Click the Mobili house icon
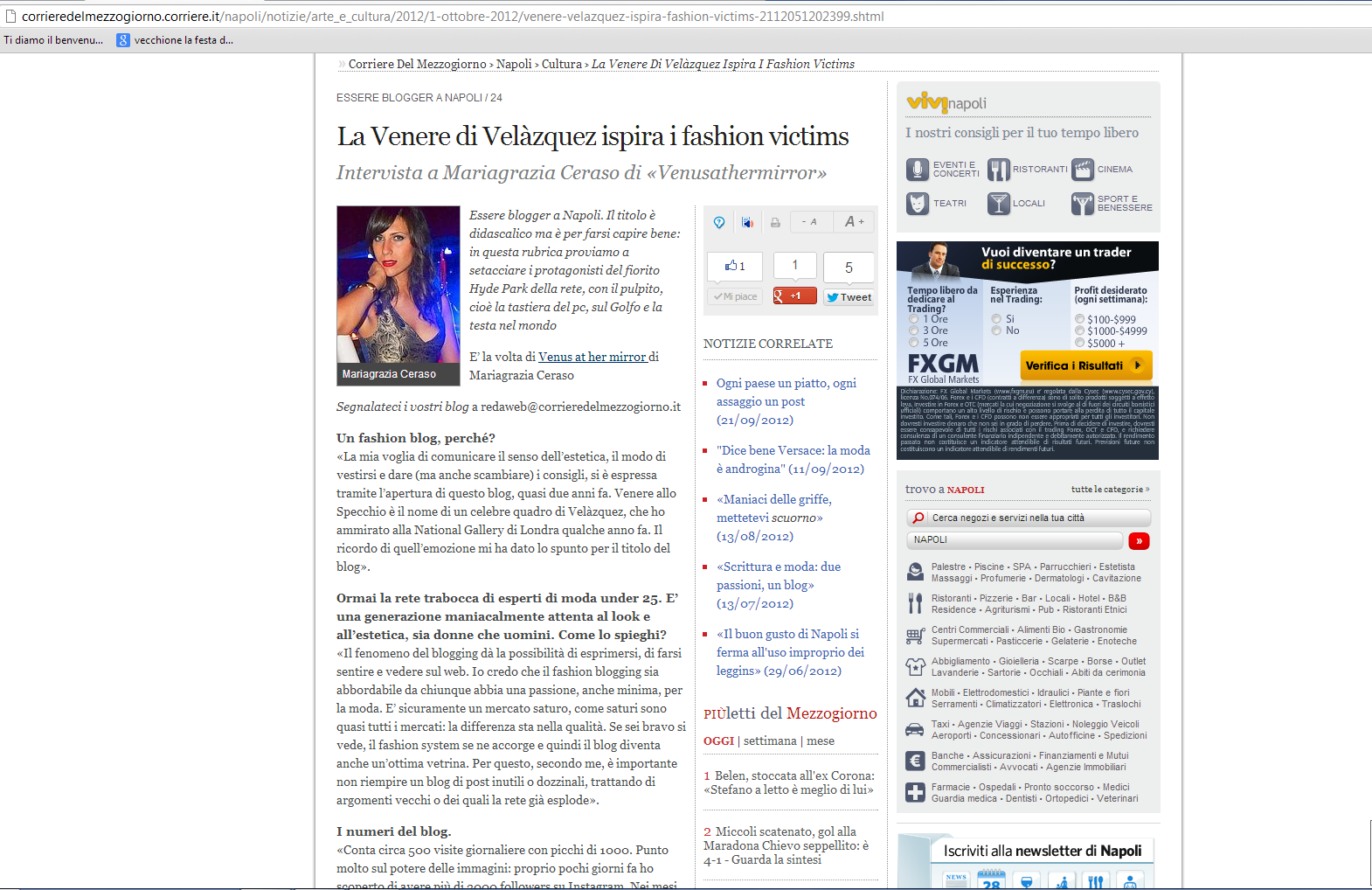The image size is (1372, 890). (915, 698)
